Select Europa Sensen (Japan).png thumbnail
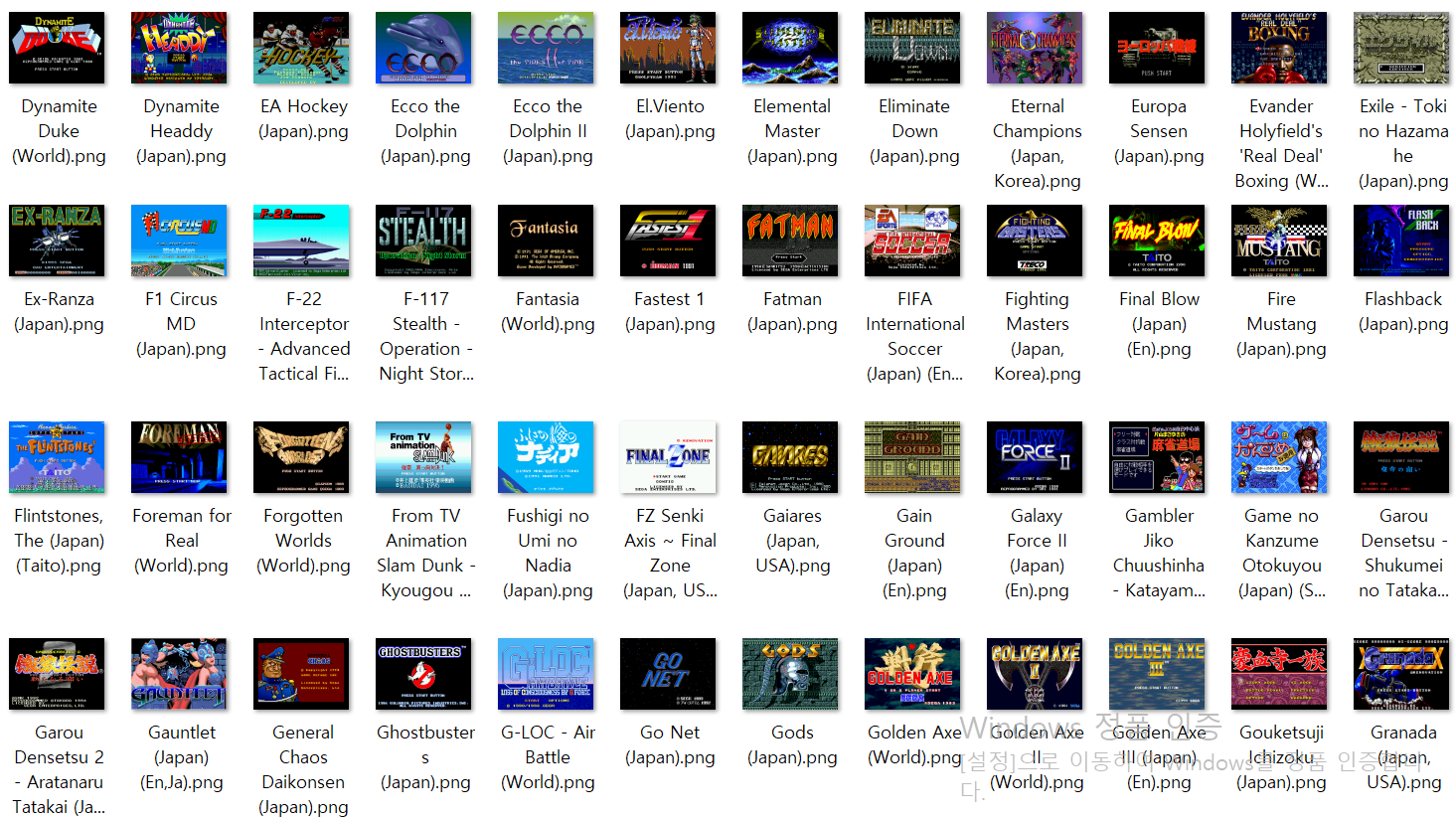 (1157, 48)
